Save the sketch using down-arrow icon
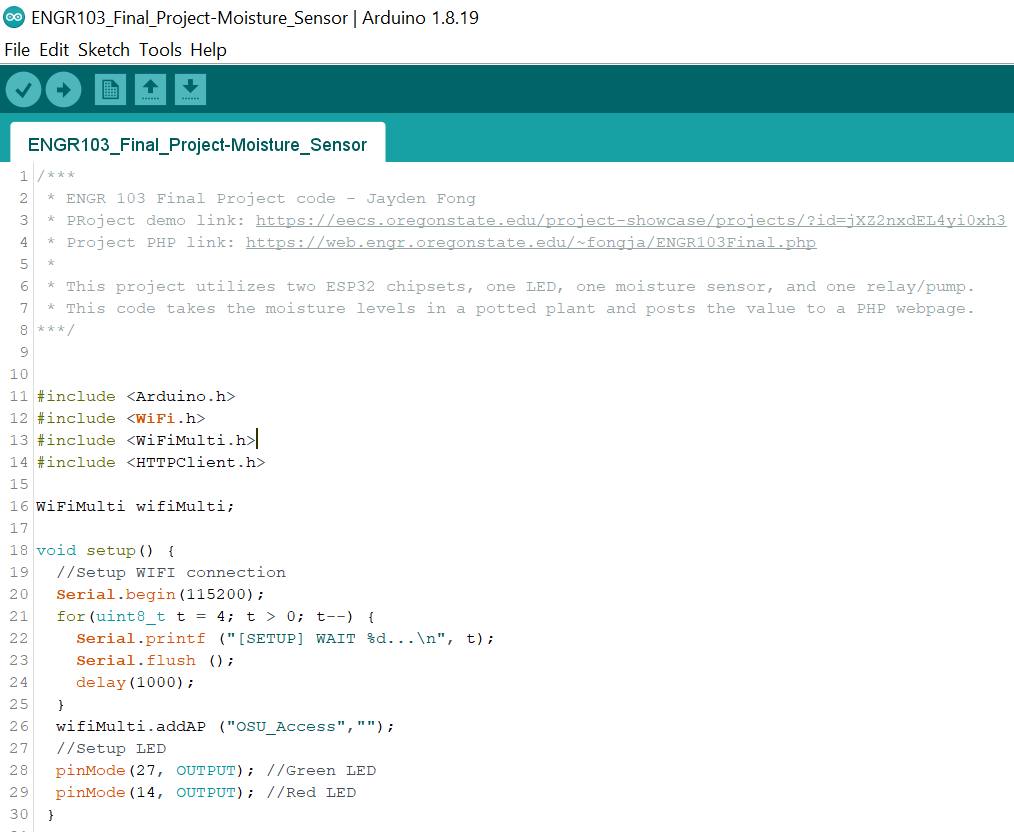 point(190,90)
